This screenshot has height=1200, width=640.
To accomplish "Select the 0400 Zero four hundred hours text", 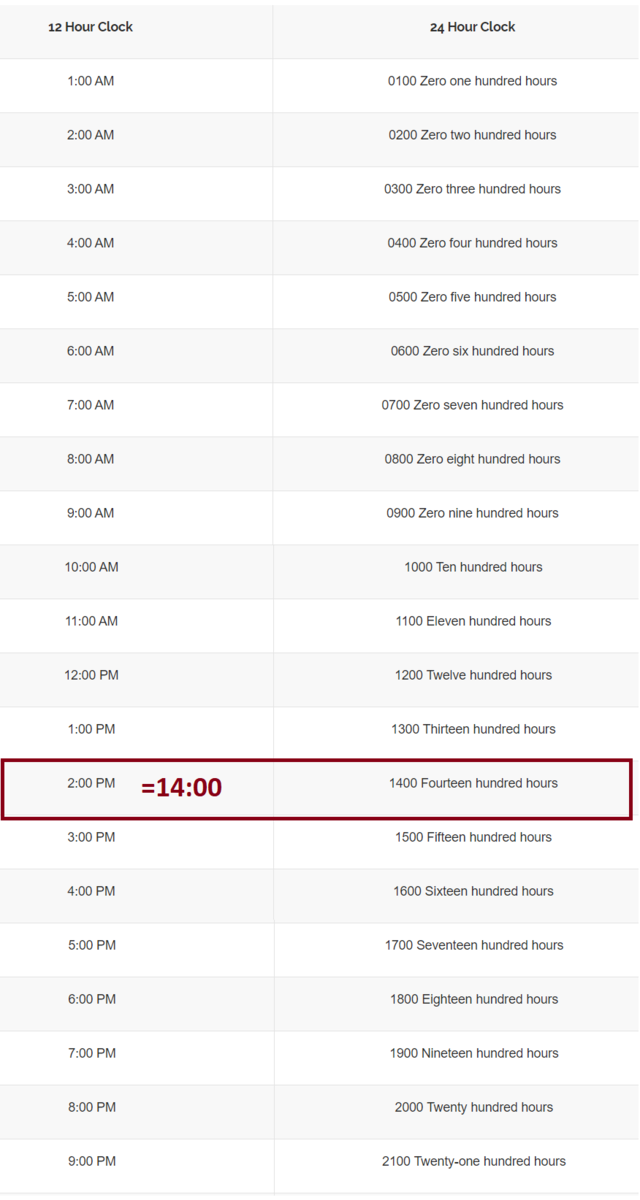I will pos(472,243).
